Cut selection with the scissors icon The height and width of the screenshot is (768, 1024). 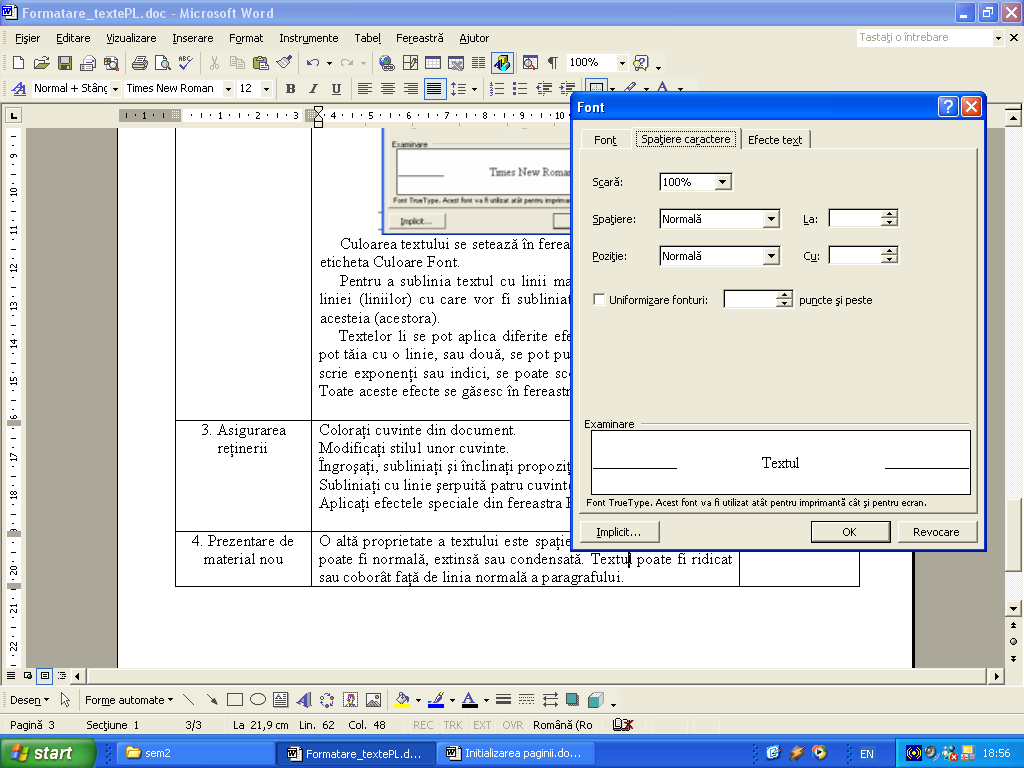(x=214, y=63)
